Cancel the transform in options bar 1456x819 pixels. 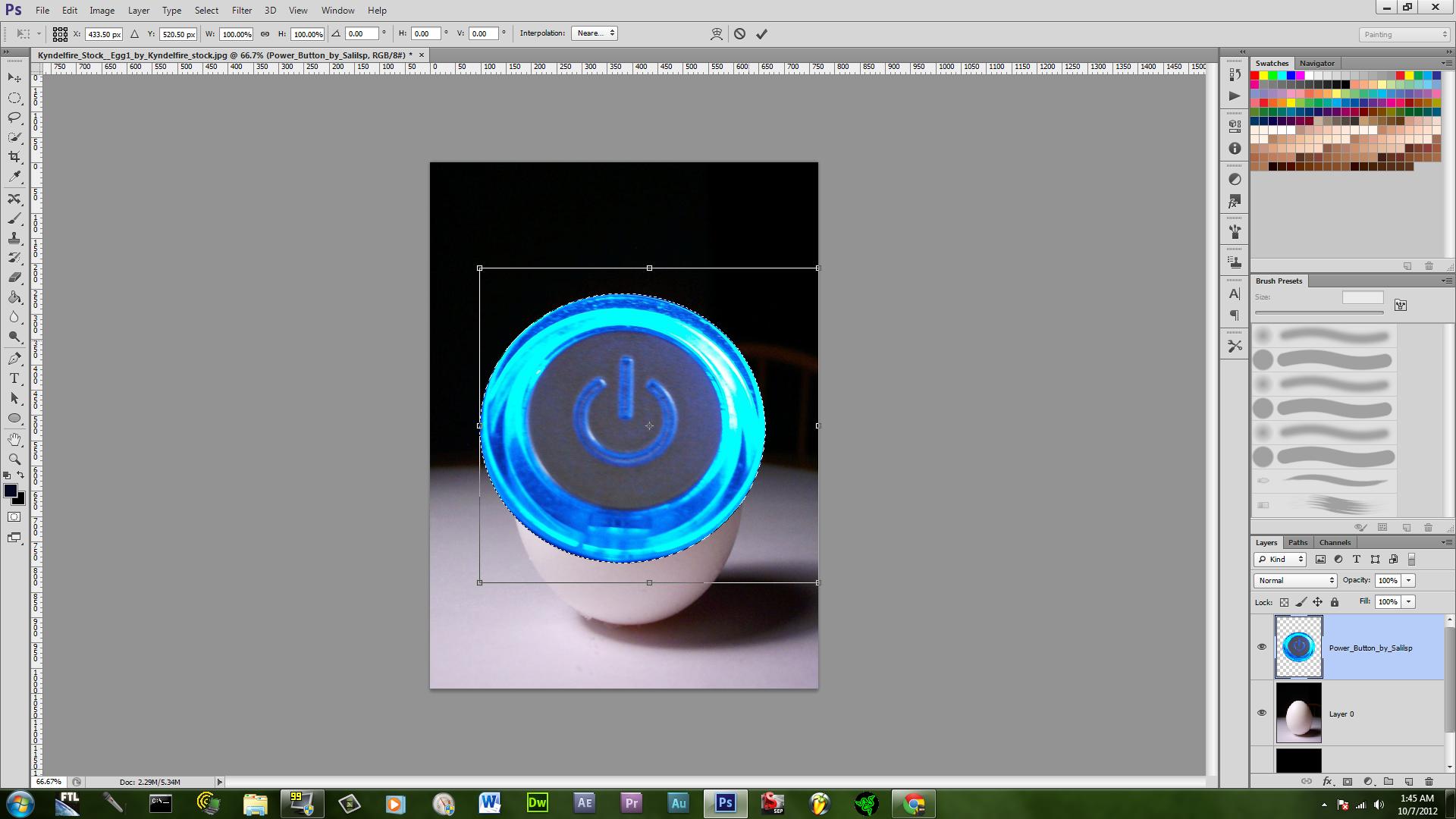pos(739,33)
